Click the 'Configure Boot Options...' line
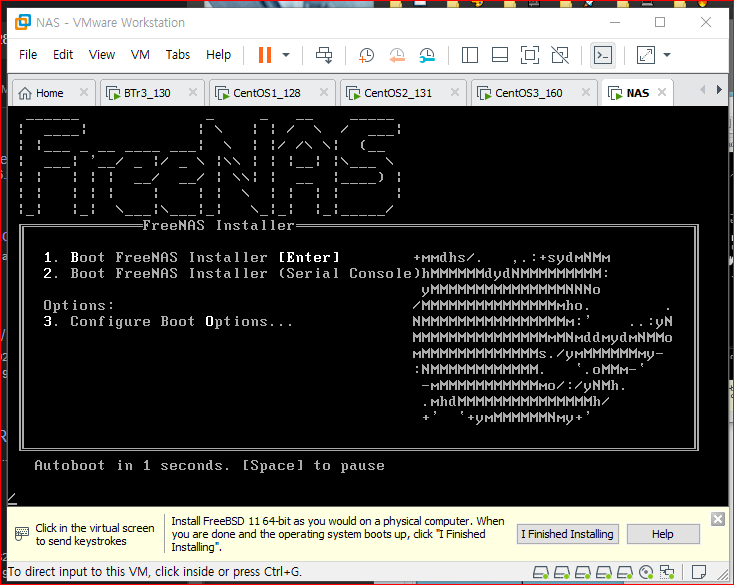The height and width of the screenshot is (585, 734). (x=168, y=322)
